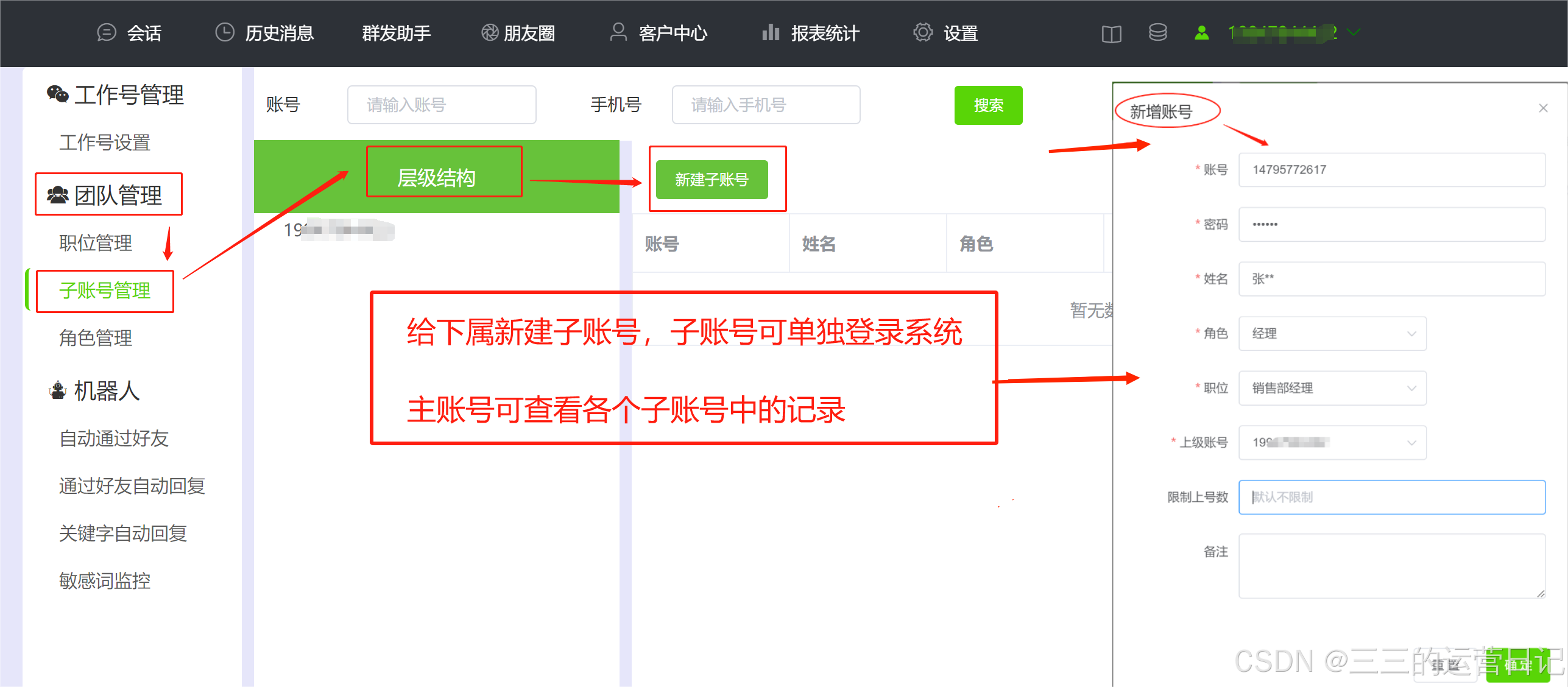
Task: Click the green 搜索 button
Action: pos(987,105)
